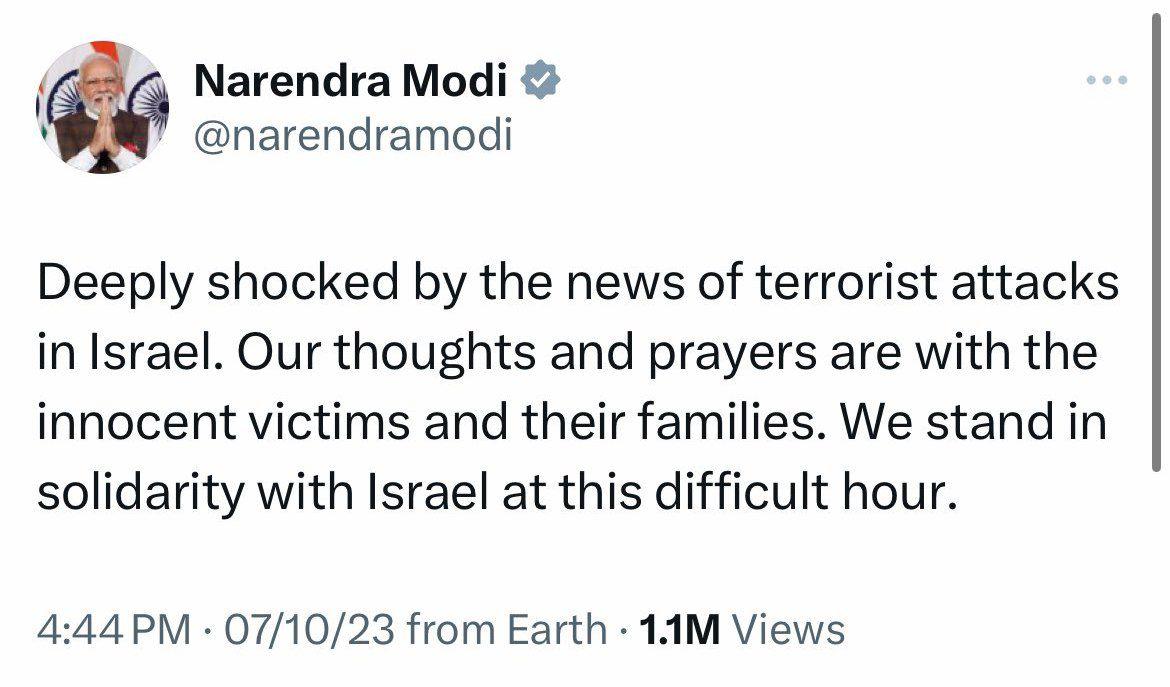The height and width of the screenshot is (687, 1170).
Task: Select the 4:44 PM timestamp
Action: (115, 630)
